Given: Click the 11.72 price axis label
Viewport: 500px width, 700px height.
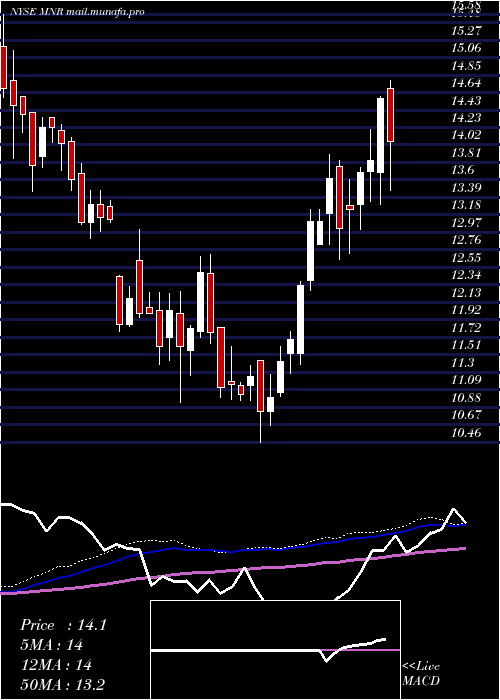Looking at the screenshot, I should pos(467,328).
